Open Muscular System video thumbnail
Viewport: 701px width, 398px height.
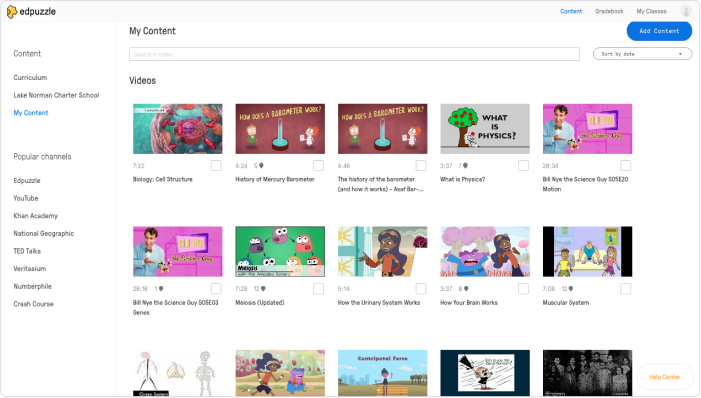click(x=587, y=251)
